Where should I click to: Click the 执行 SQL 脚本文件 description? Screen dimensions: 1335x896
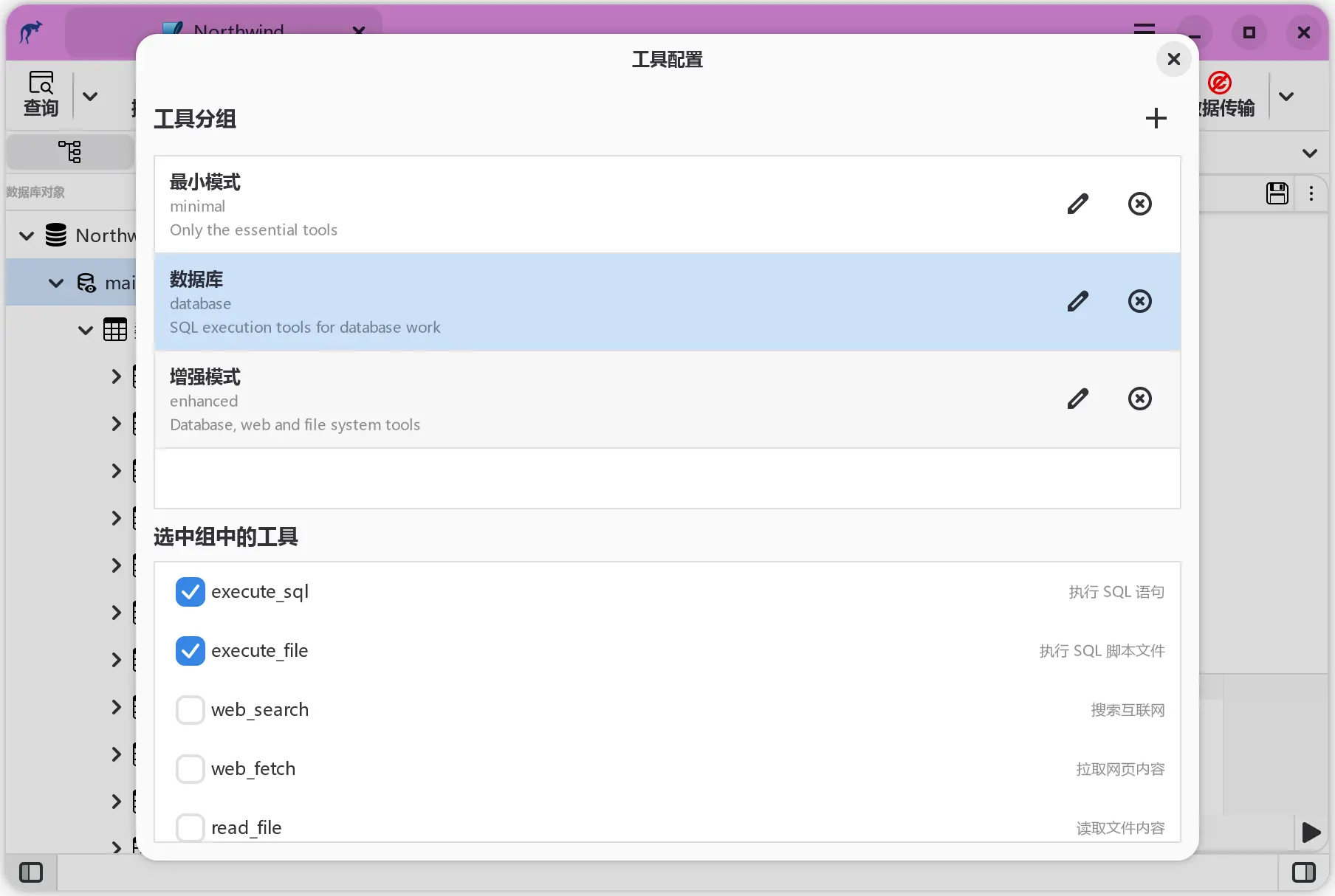[x=1102, y=651]
